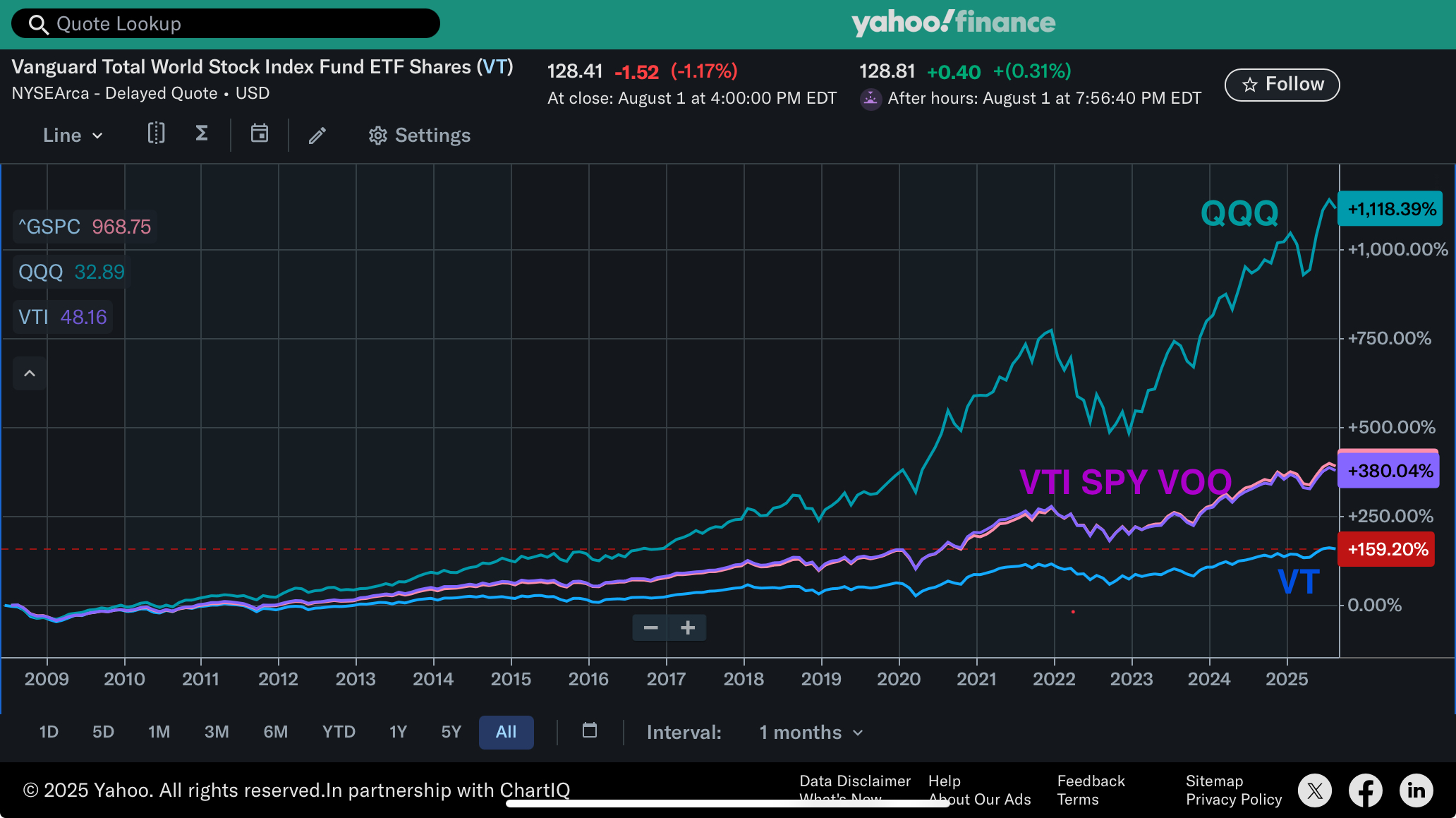The image size is (1456, 818).
Task: Follow the VT ticker
Action: pos(1282,85)
